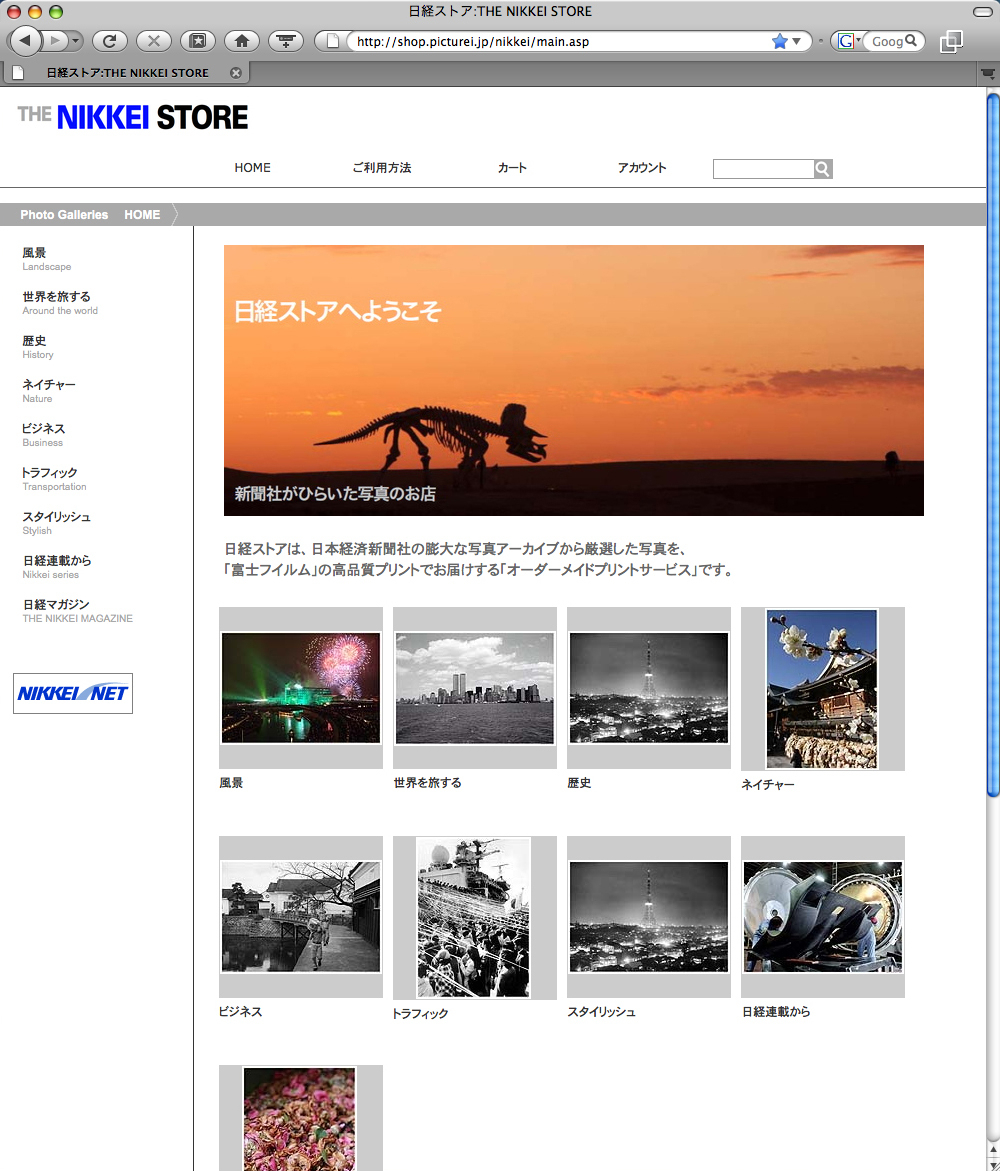Open the fireworks thumbnail for 風景
The width and height of the screenshot is (1000, 1171).
(x=300, y=688)
